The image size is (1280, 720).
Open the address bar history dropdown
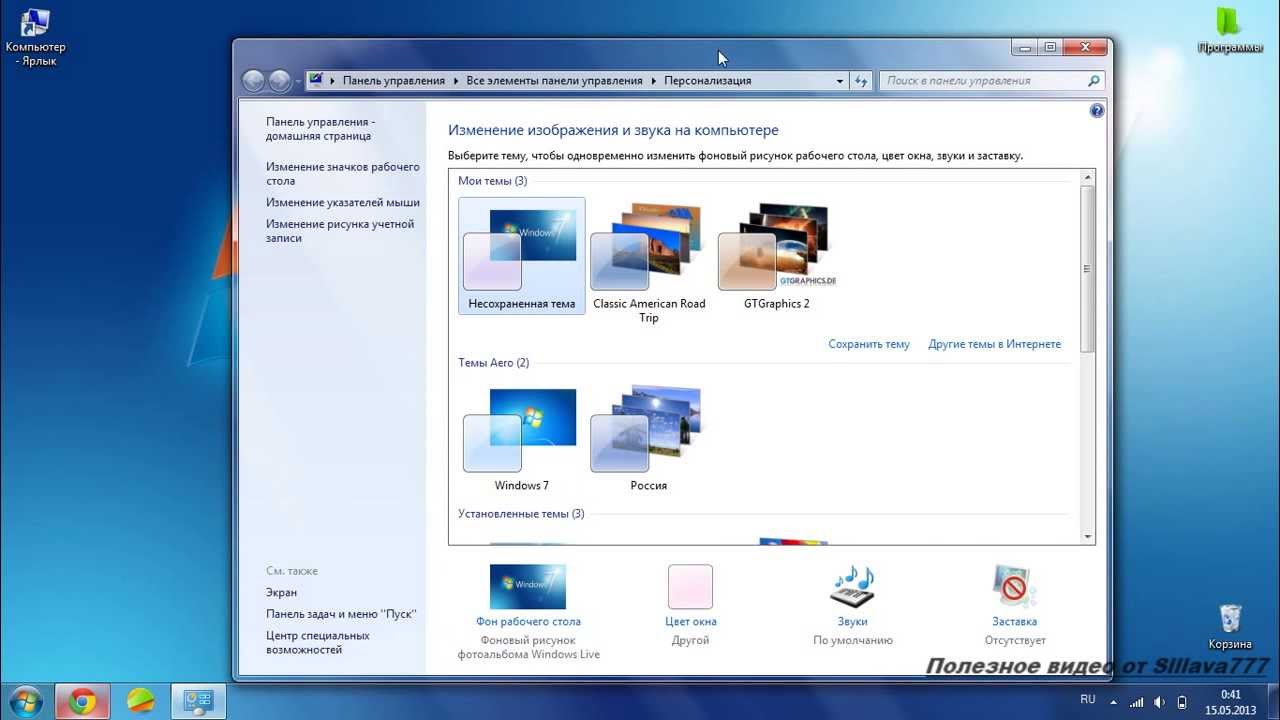coord(839,81)
